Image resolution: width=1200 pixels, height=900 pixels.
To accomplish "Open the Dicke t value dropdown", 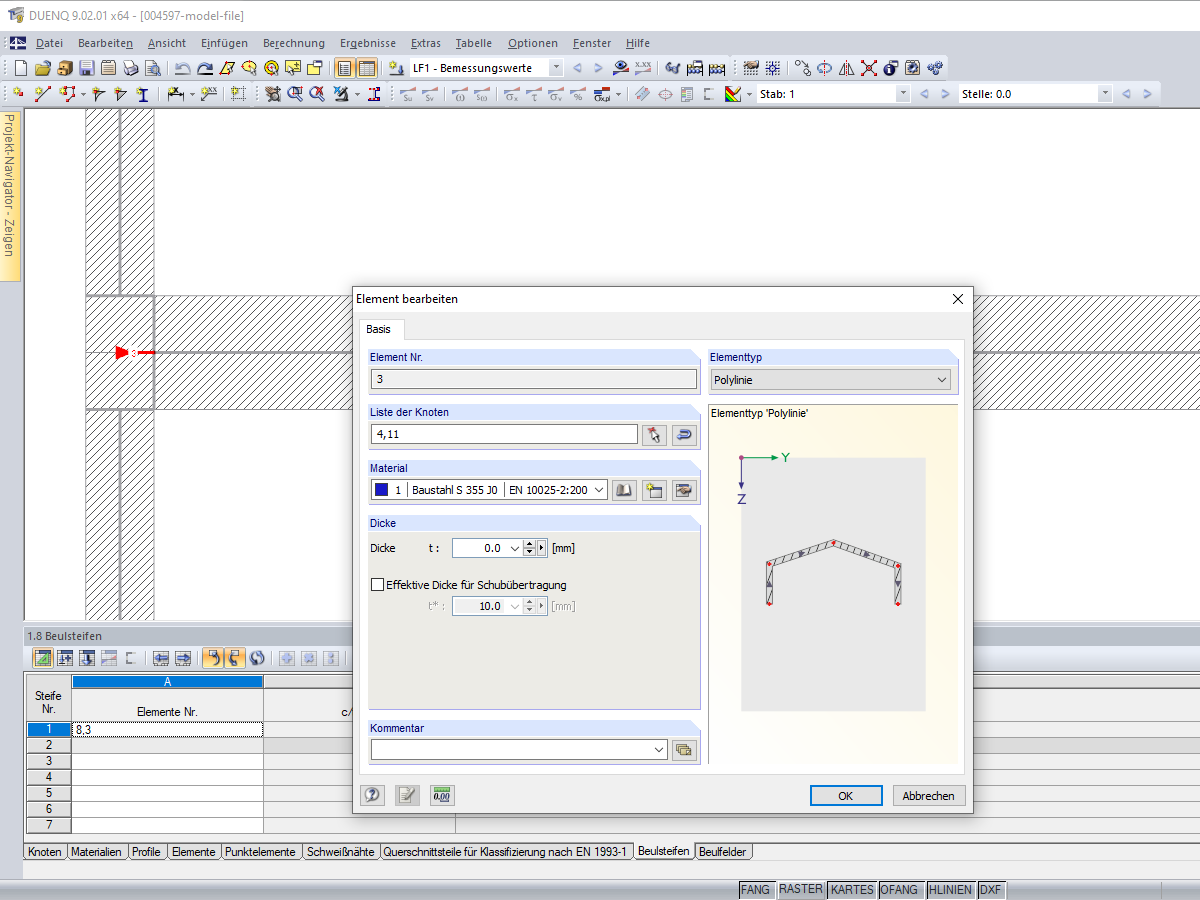I will pos(515,548).
